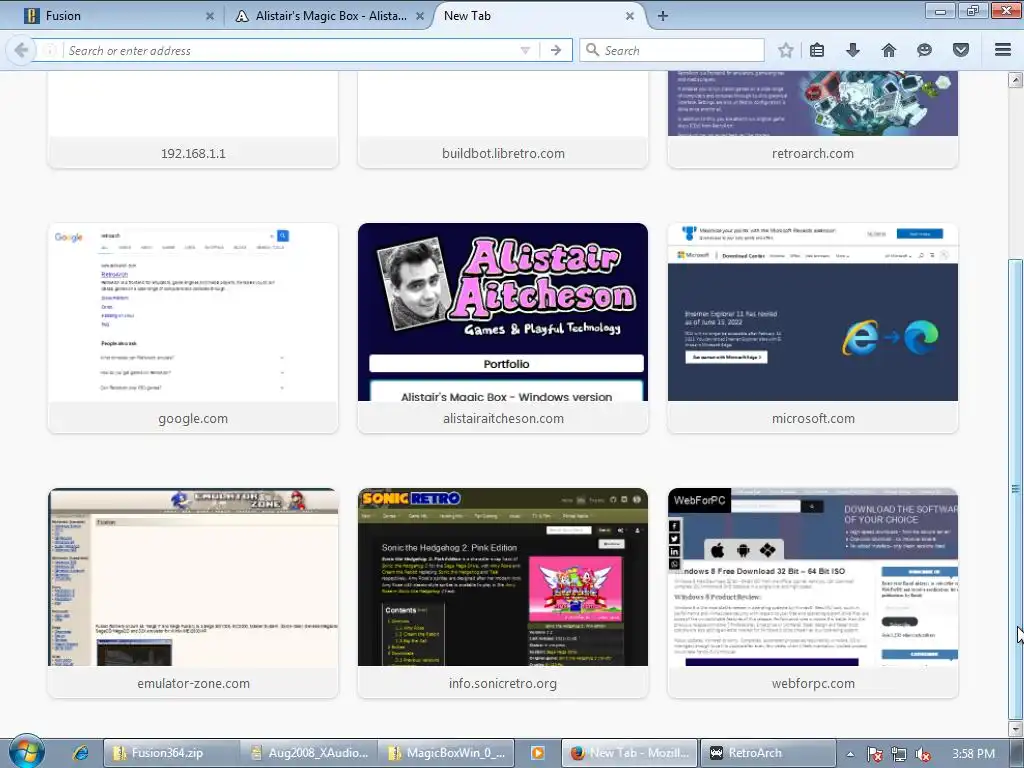Open the Firefox hamburger menu

click(x=1003, y=50)
